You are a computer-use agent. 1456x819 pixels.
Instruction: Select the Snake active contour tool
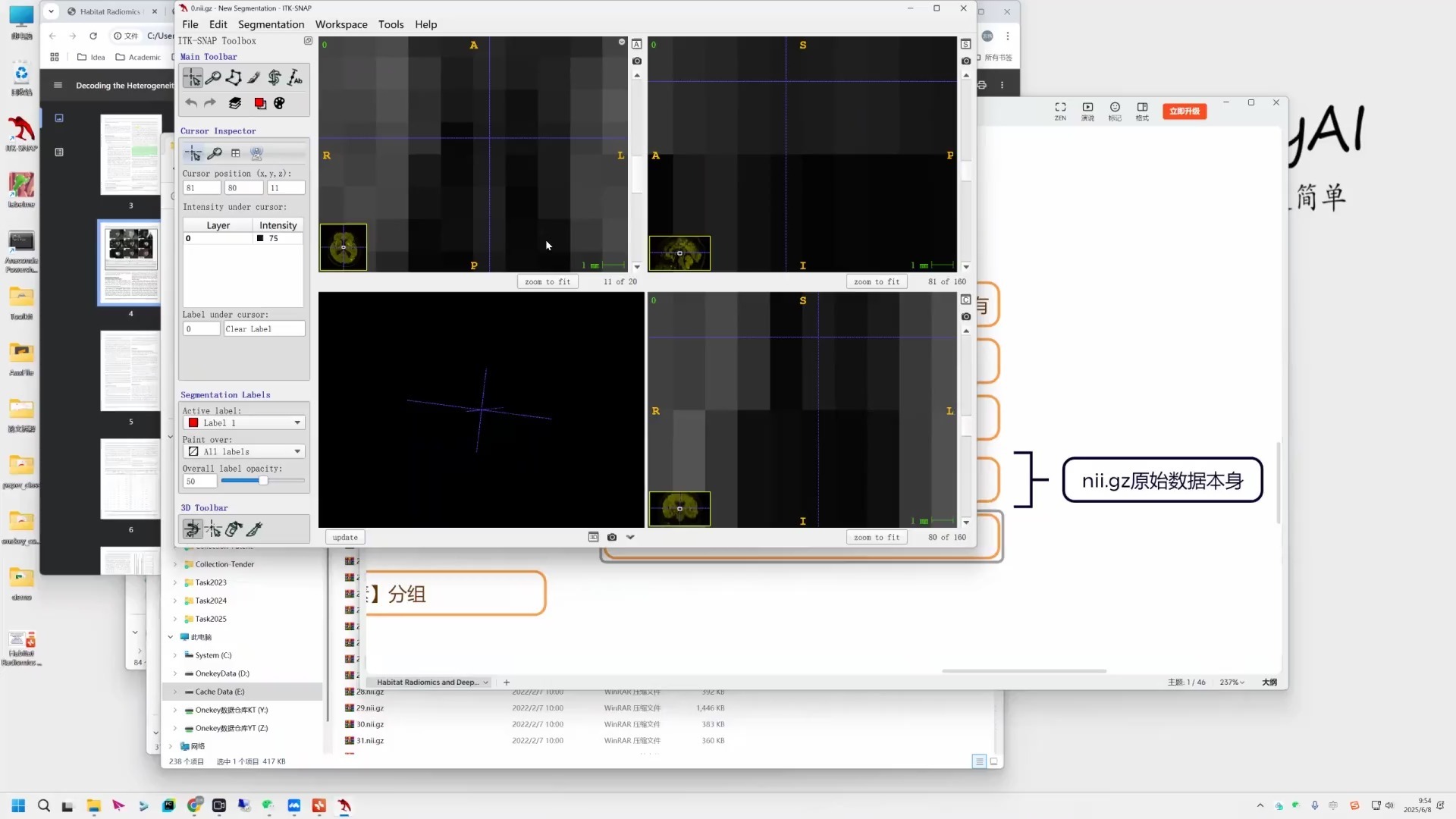[x=275, y=77]
